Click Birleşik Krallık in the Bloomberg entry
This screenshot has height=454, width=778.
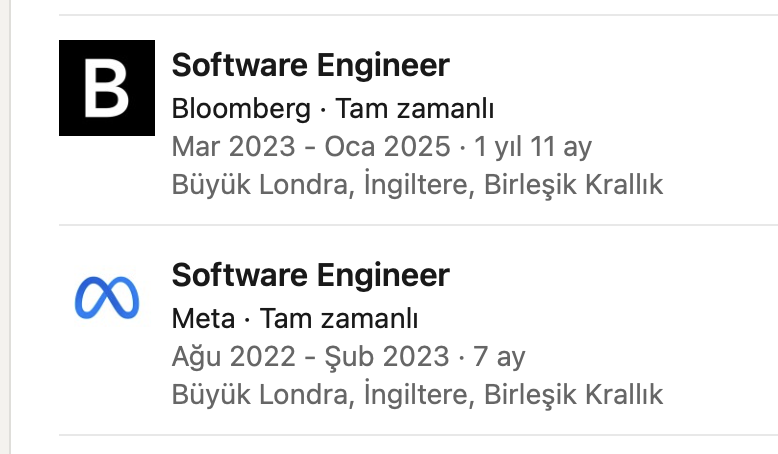(574, 185)
